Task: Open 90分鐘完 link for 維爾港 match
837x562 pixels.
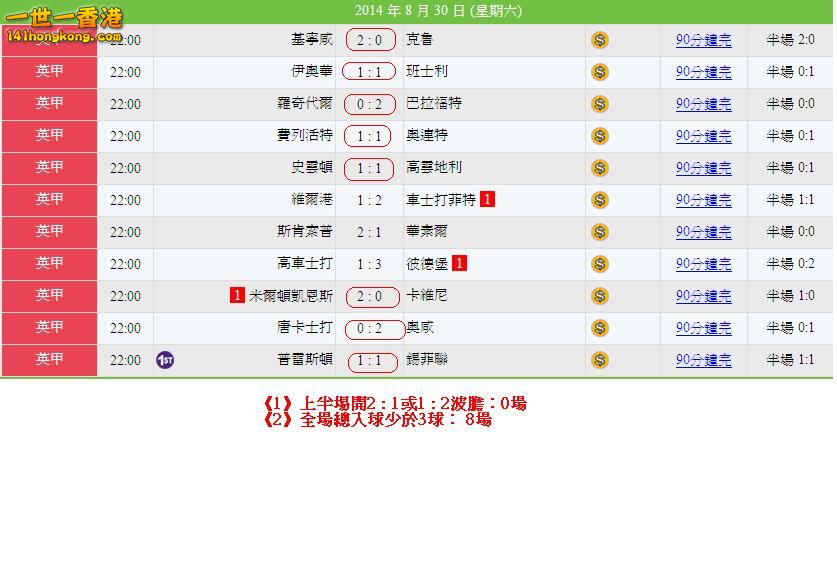Action: (x=703, y=200)
